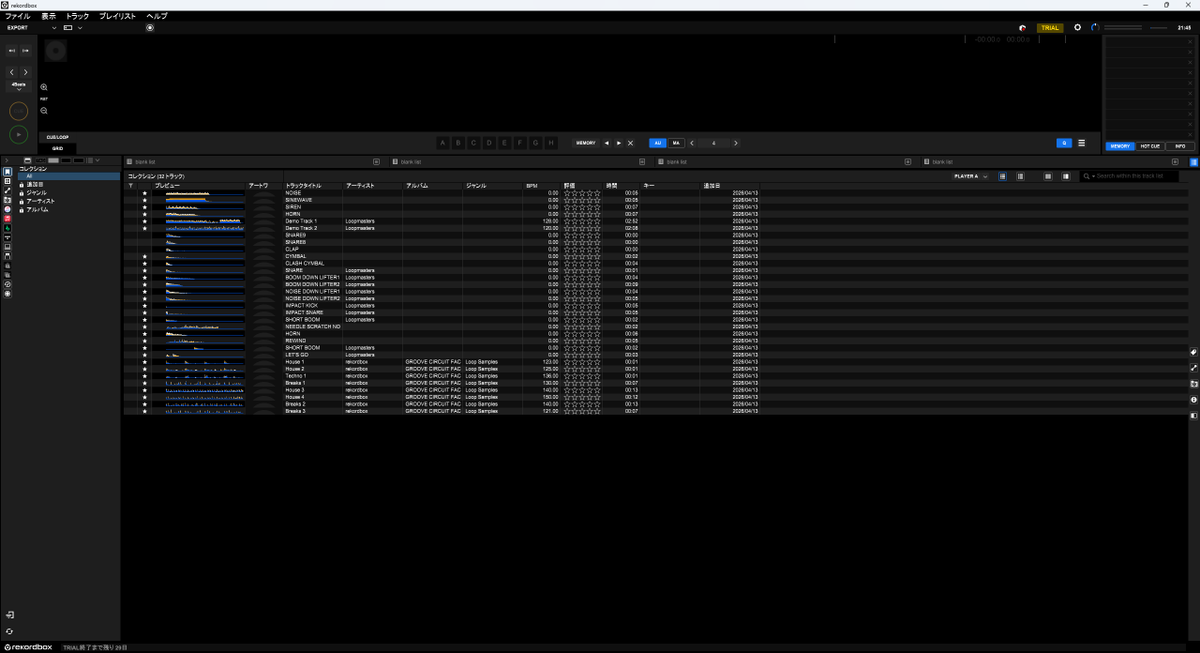This screenshot has height=653, width=1200.
Task: Select the green waveform sidebar icon
Action: tap(8, 228)
